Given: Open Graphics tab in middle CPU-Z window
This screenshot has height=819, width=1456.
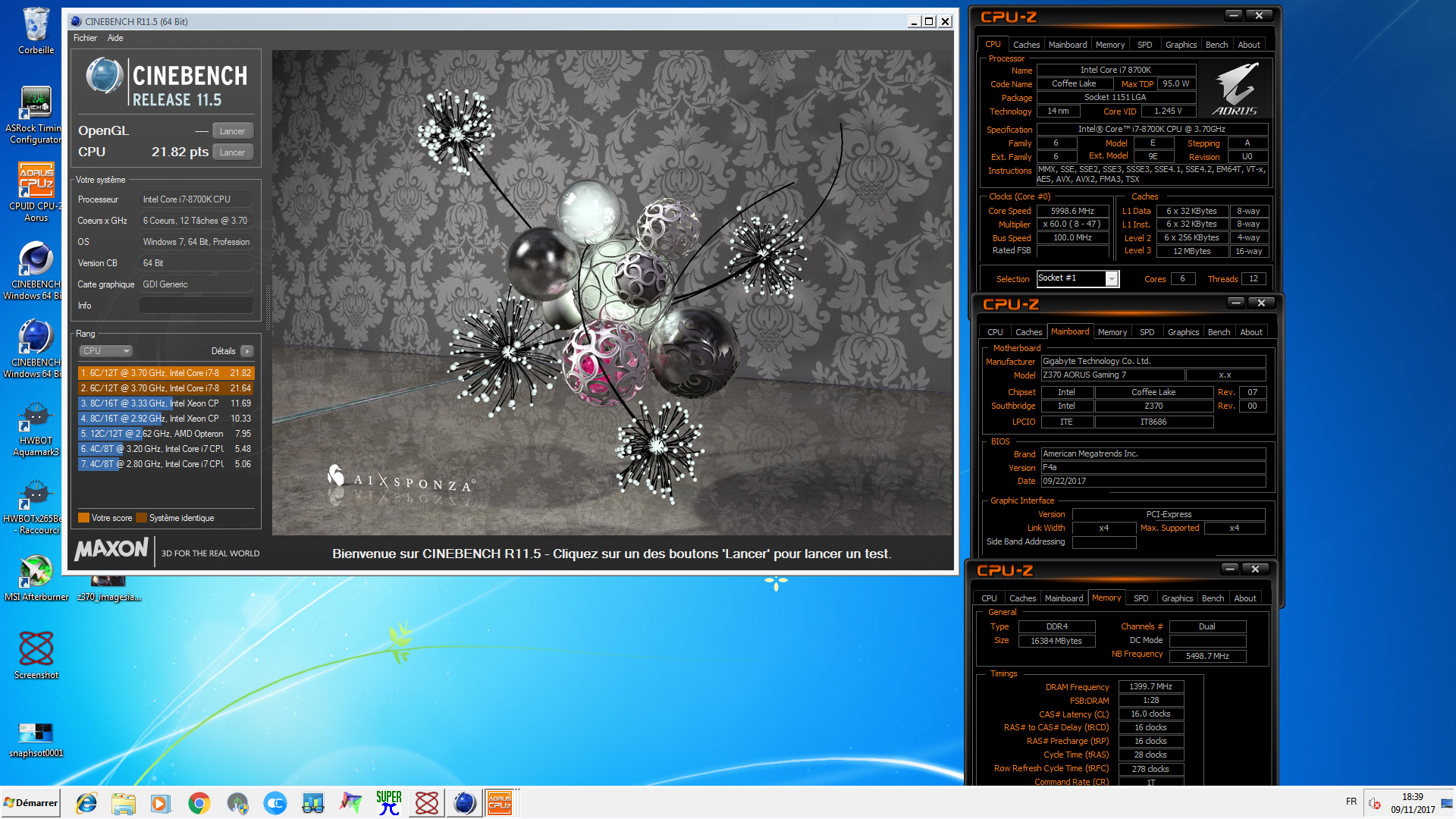Looking at the screenshot, I should (1183, 332).
